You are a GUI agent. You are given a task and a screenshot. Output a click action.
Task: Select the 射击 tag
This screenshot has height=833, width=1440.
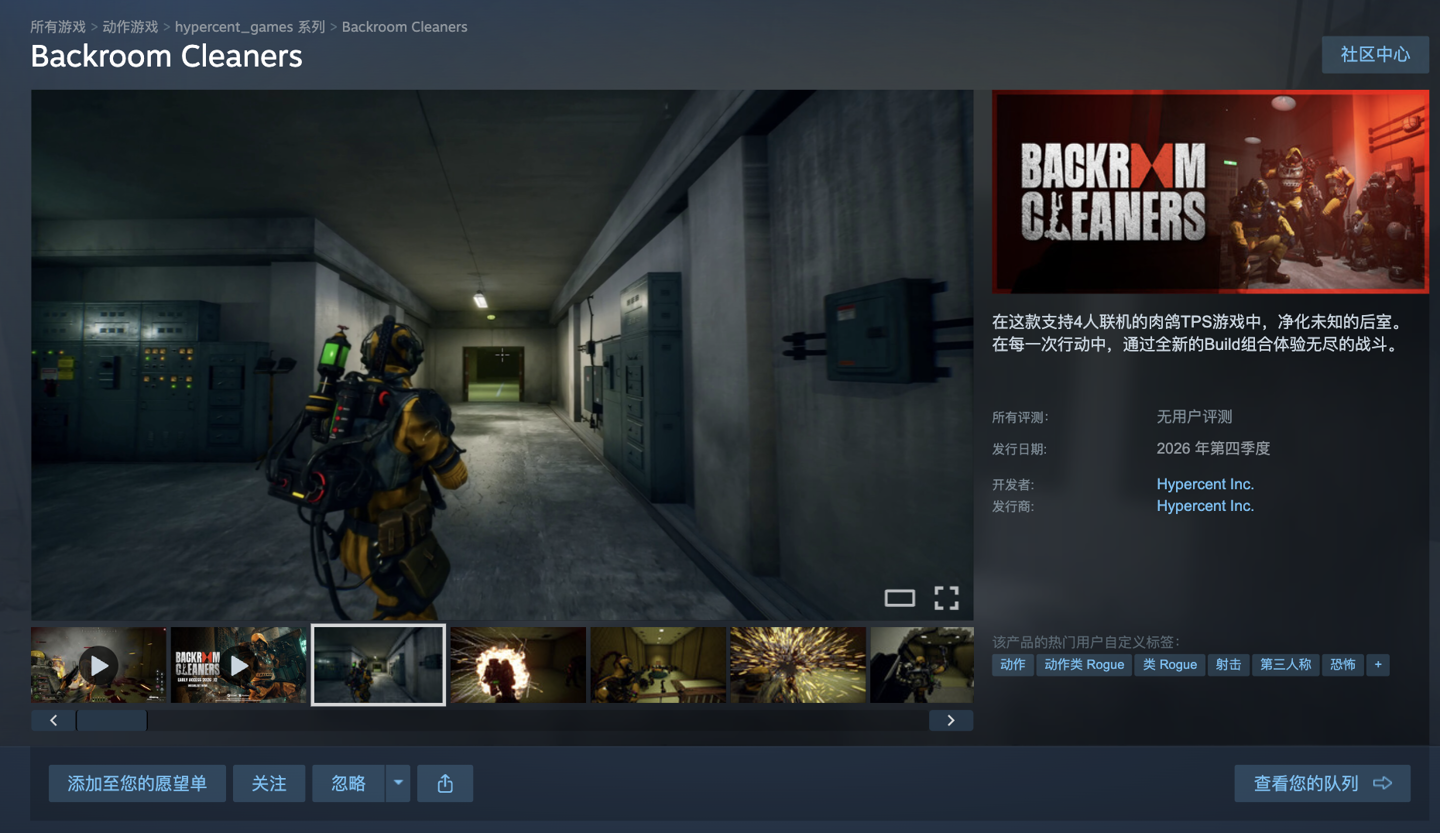tap(1228, 665)
